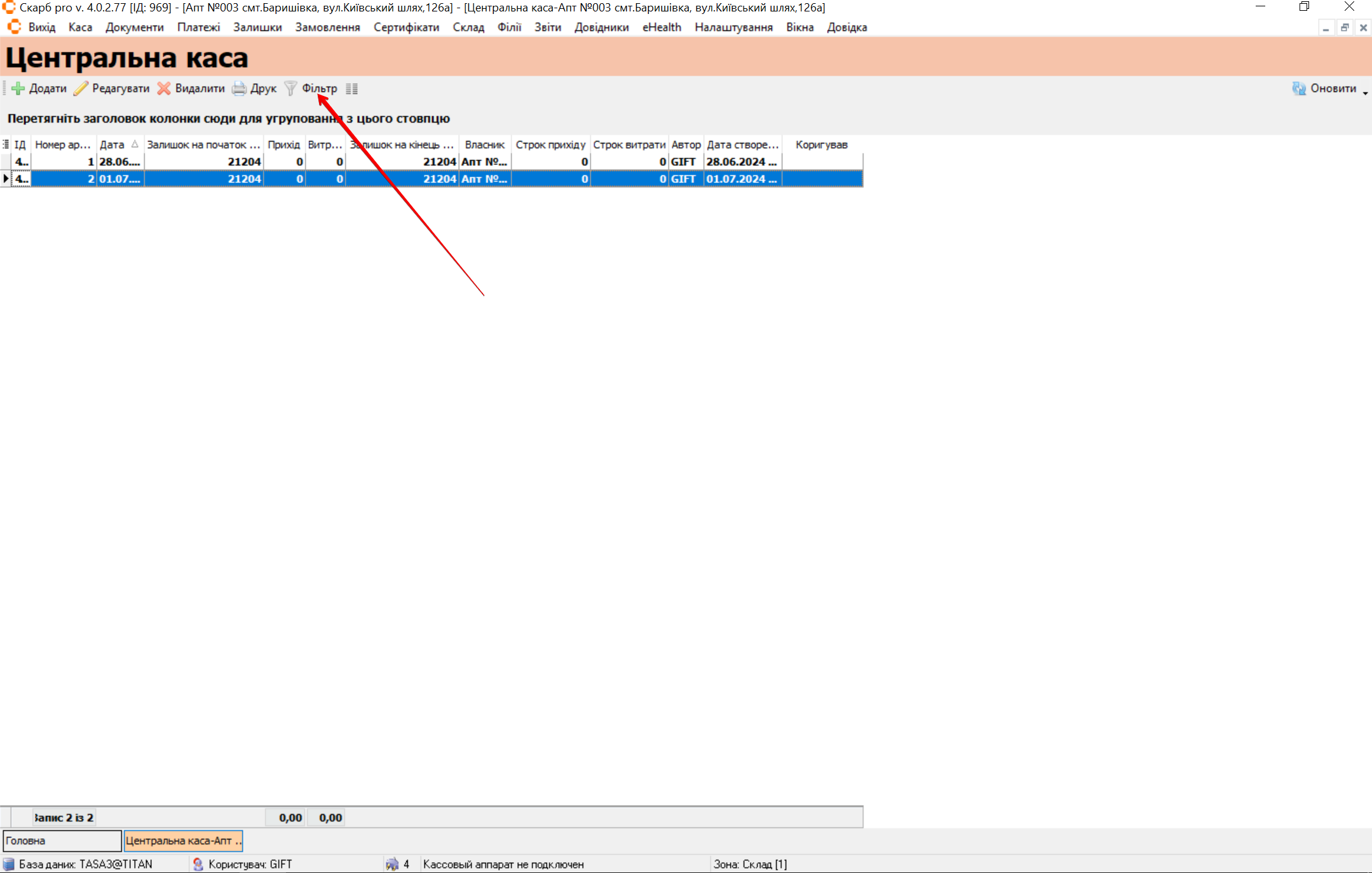
Task: Select the first record dated 28.06
Action: [x=119, y=162]
